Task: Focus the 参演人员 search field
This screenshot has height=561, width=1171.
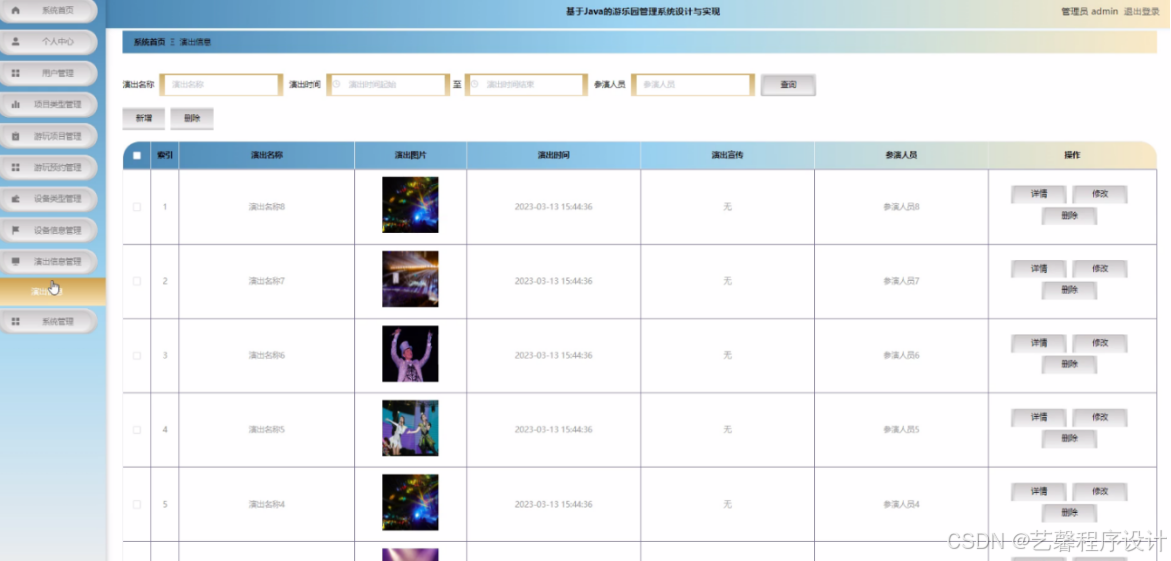Action: [x=693, y=84]
